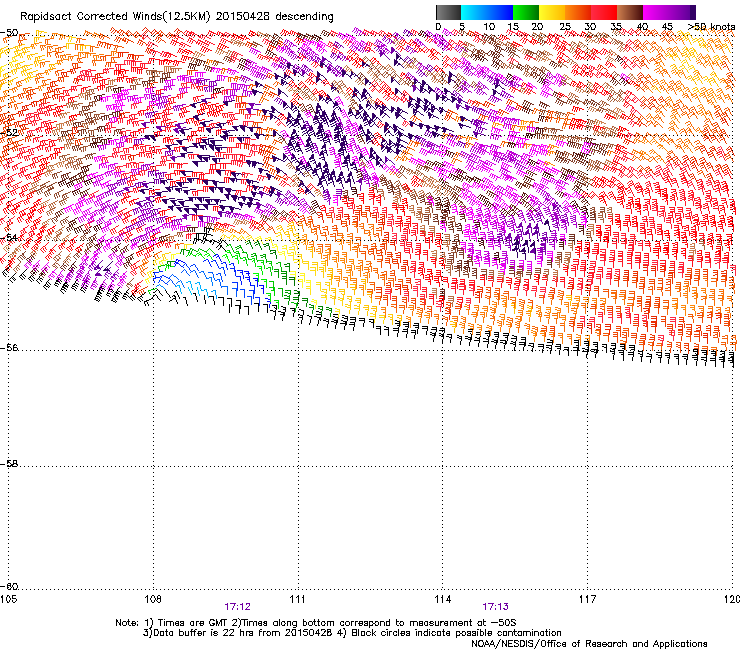This screenshot has height=650, width=740.
Task: Click the purple 17:12 time stamp
Action: point(237,607)
